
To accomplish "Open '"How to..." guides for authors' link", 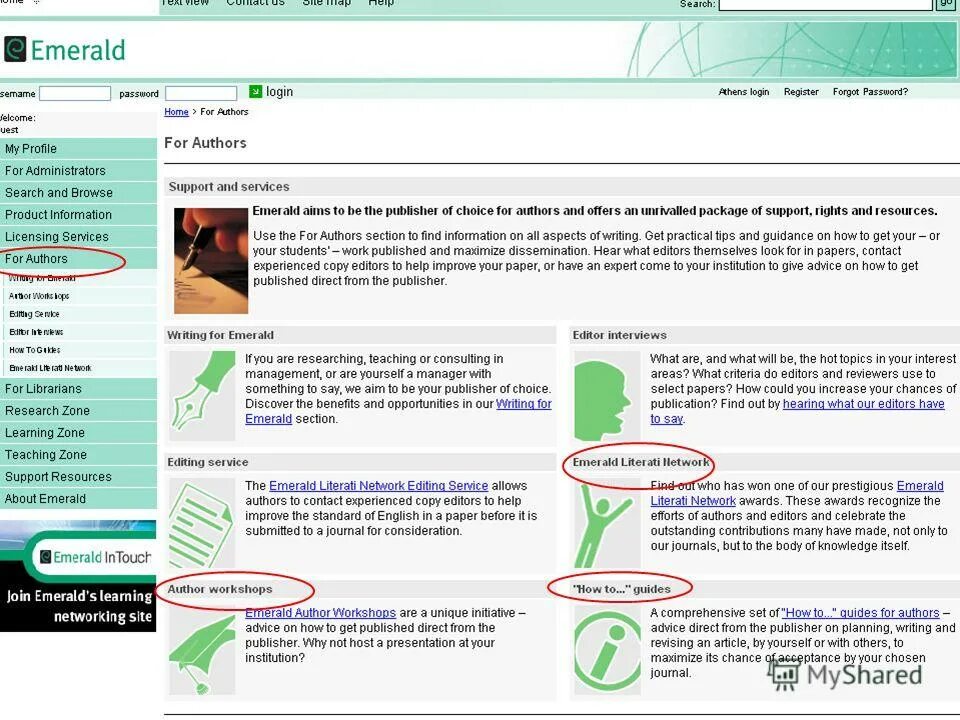I will [860, 613].
